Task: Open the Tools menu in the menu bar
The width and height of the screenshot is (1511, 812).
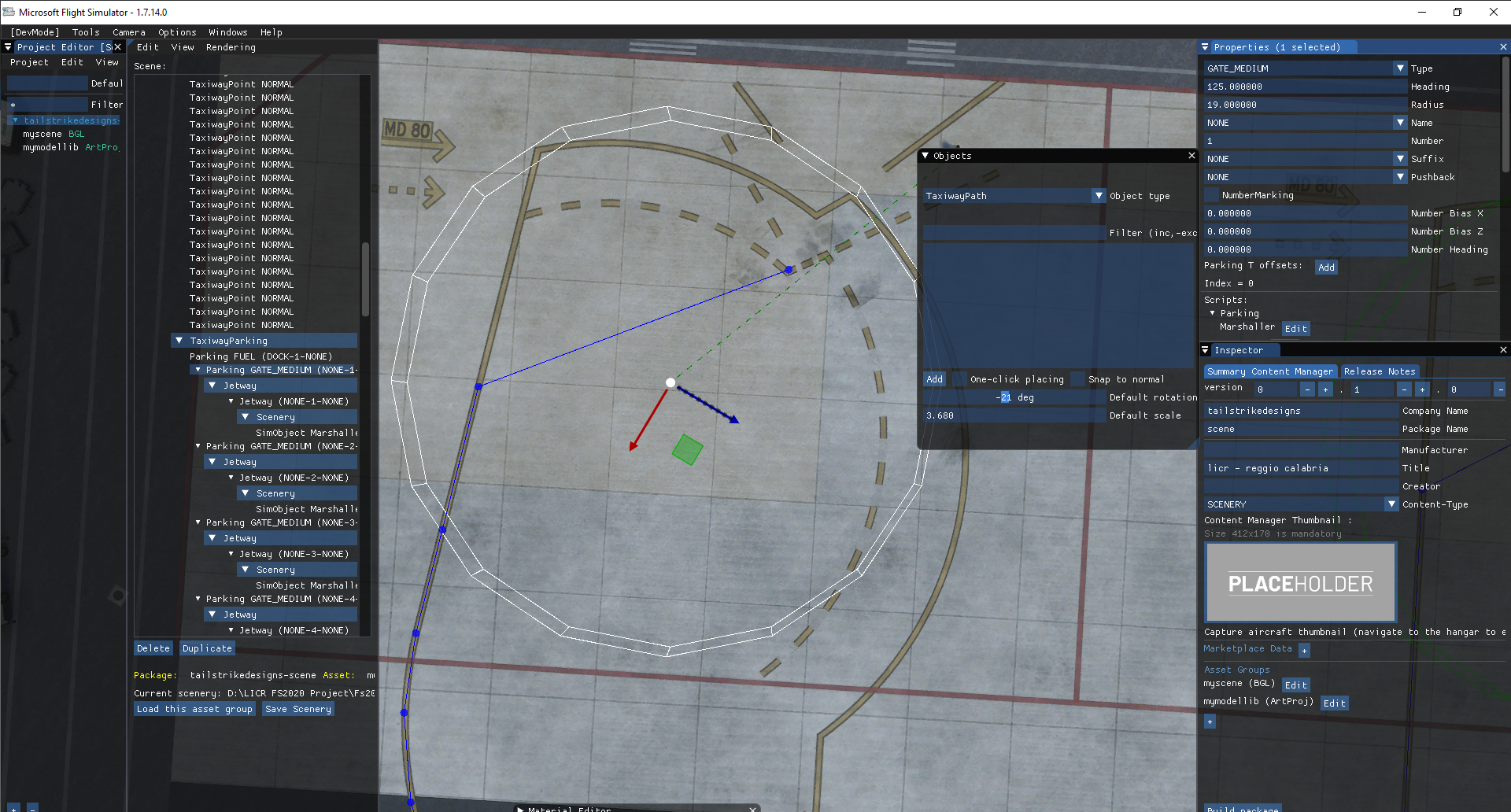Action: (x=86, y=32)
